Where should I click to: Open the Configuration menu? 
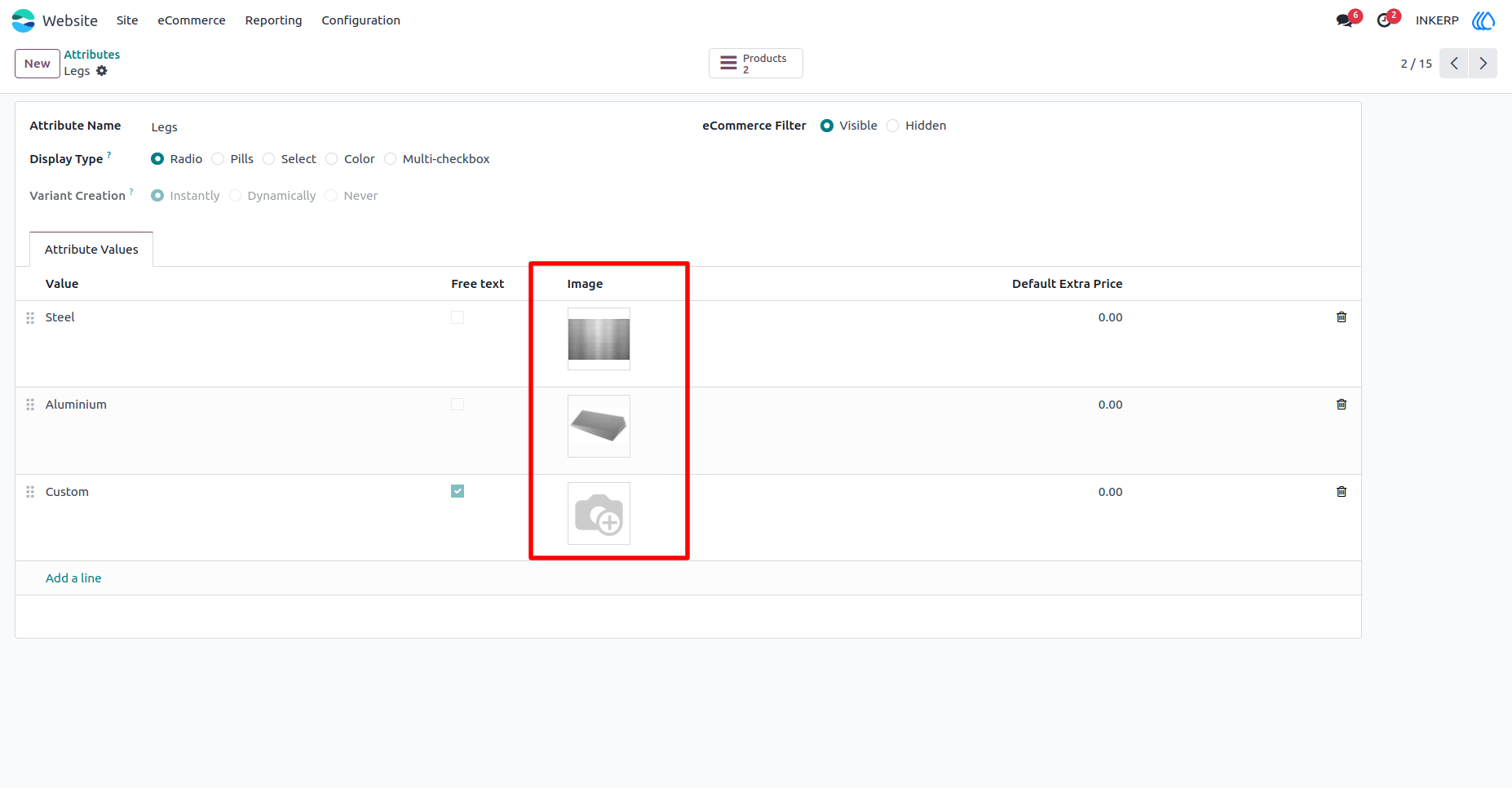click(360, 20)
